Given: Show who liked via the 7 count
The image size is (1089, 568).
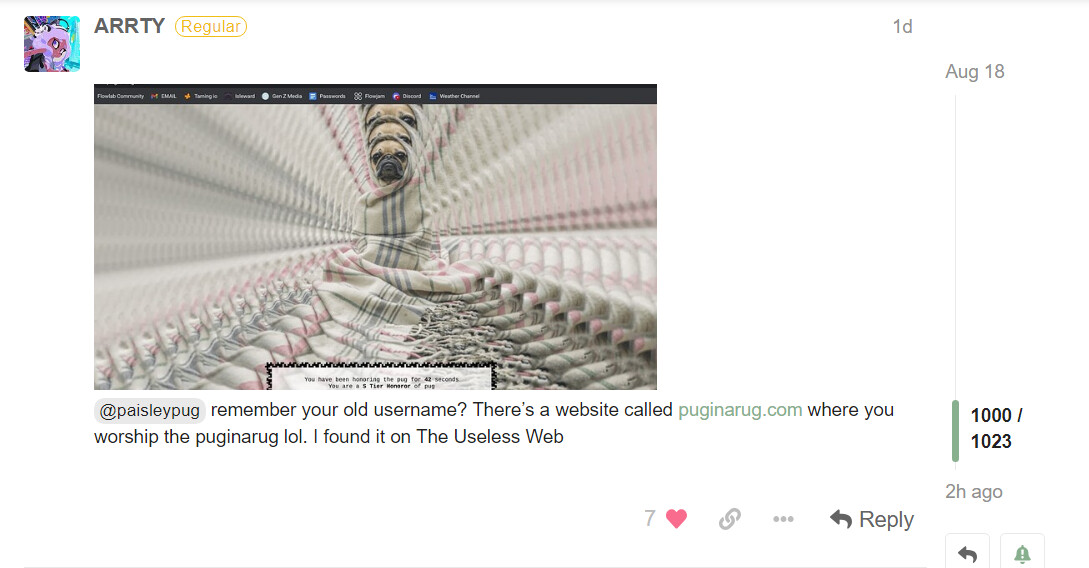Looking at the screenshot, I should [x=649, y=518].
